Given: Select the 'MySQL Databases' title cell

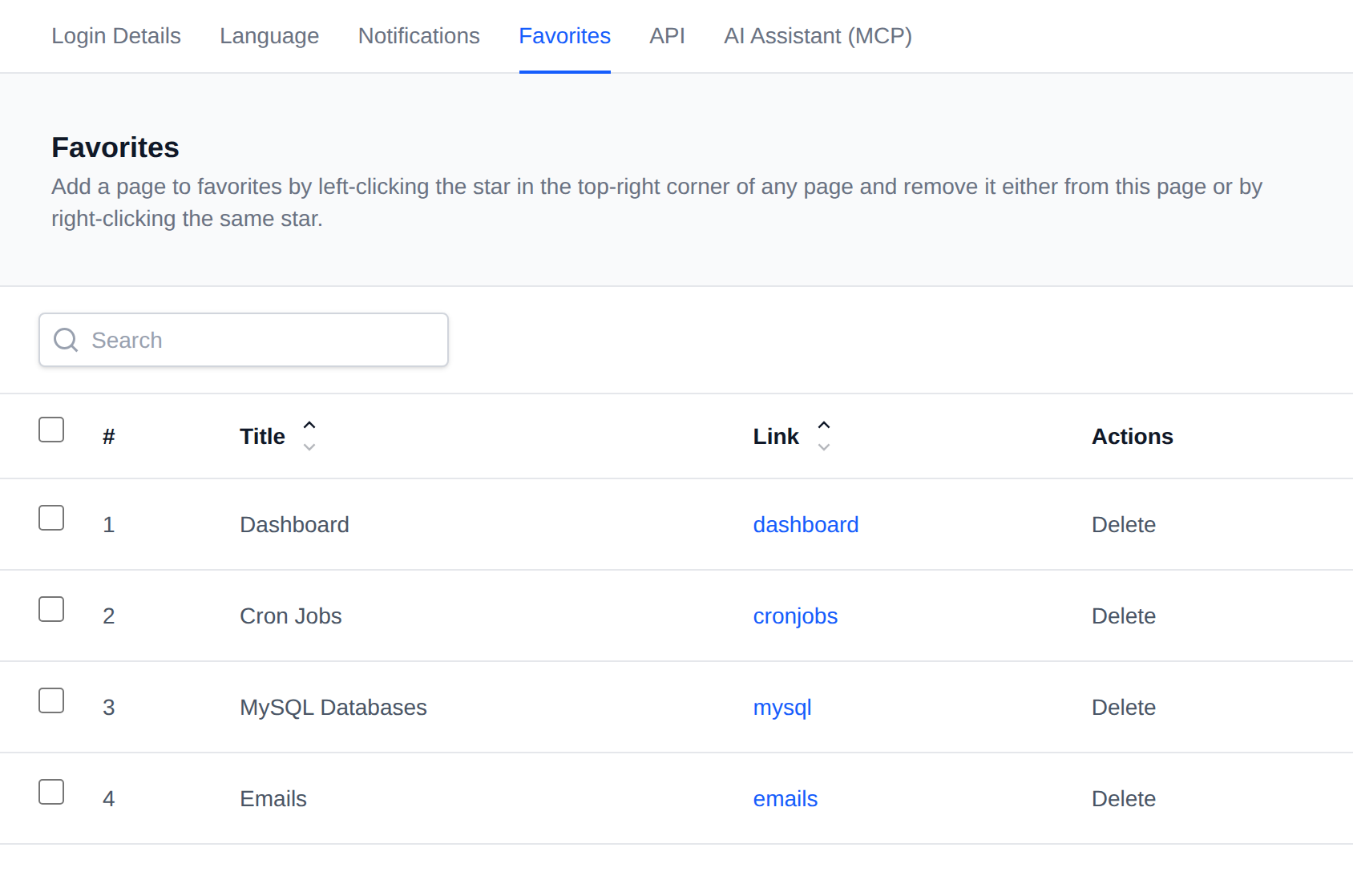Looking at the screenshot, I should pyautogui.click(x=333, y=708).
